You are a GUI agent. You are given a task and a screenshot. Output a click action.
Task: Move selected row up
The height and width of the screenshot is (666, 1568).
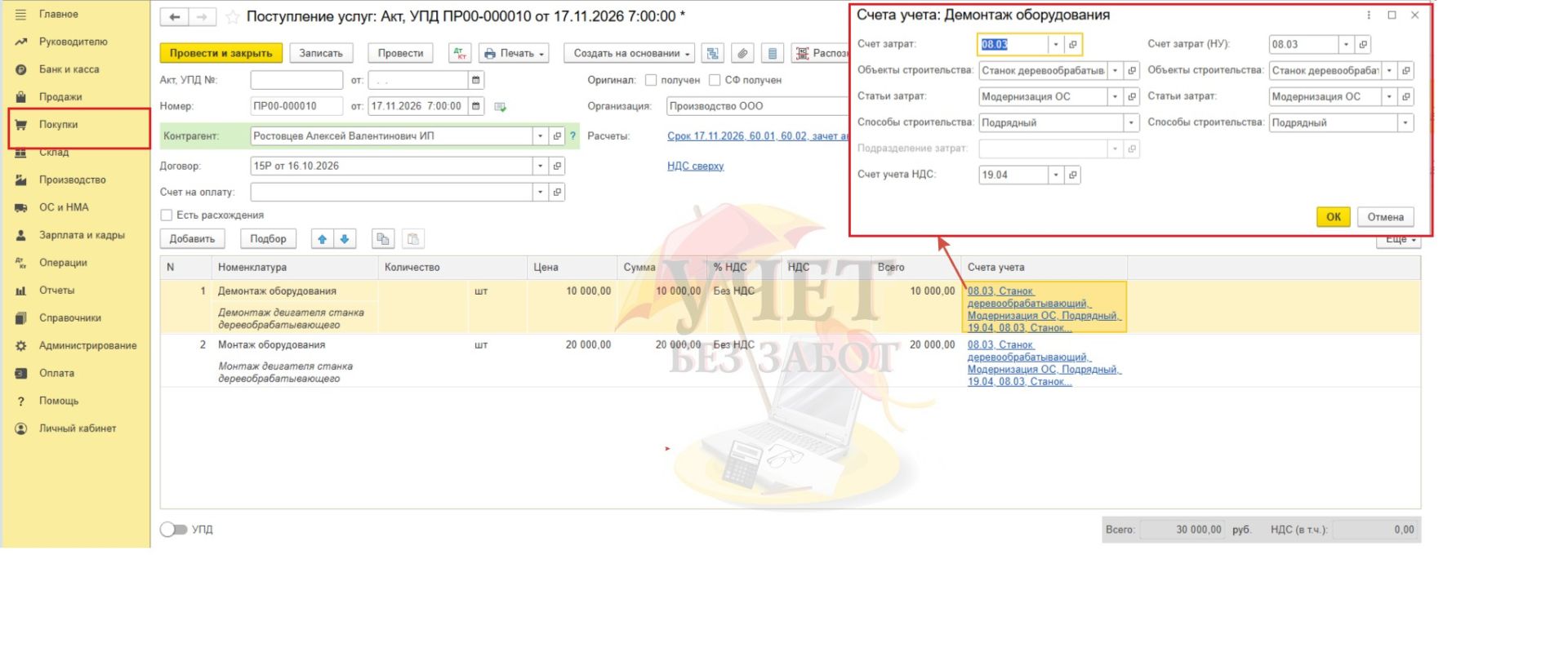(x=323, y=239)
